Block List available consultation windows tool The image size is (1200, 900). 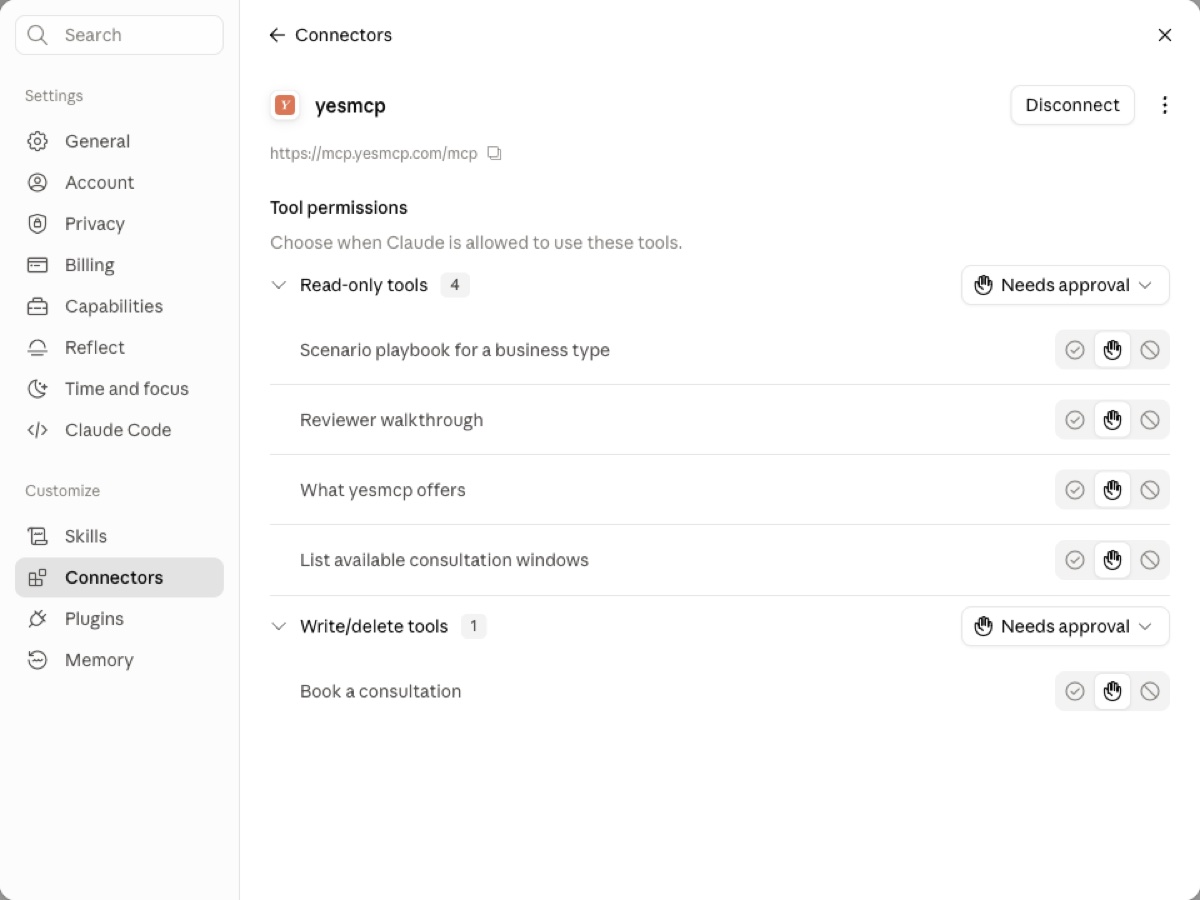pyautogui.click(x=1150, y=560)
